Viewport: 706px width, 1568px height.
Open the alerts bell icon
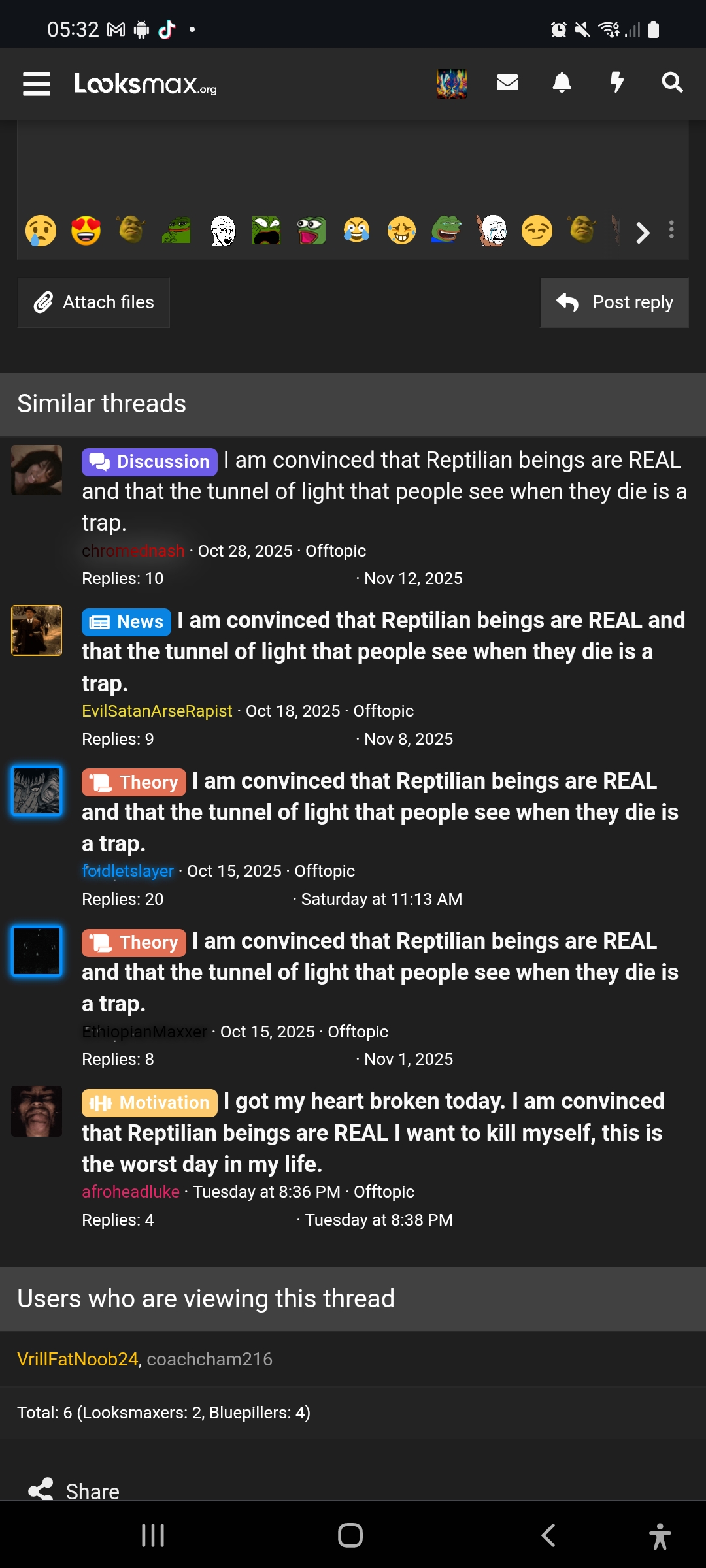point(562,83)
